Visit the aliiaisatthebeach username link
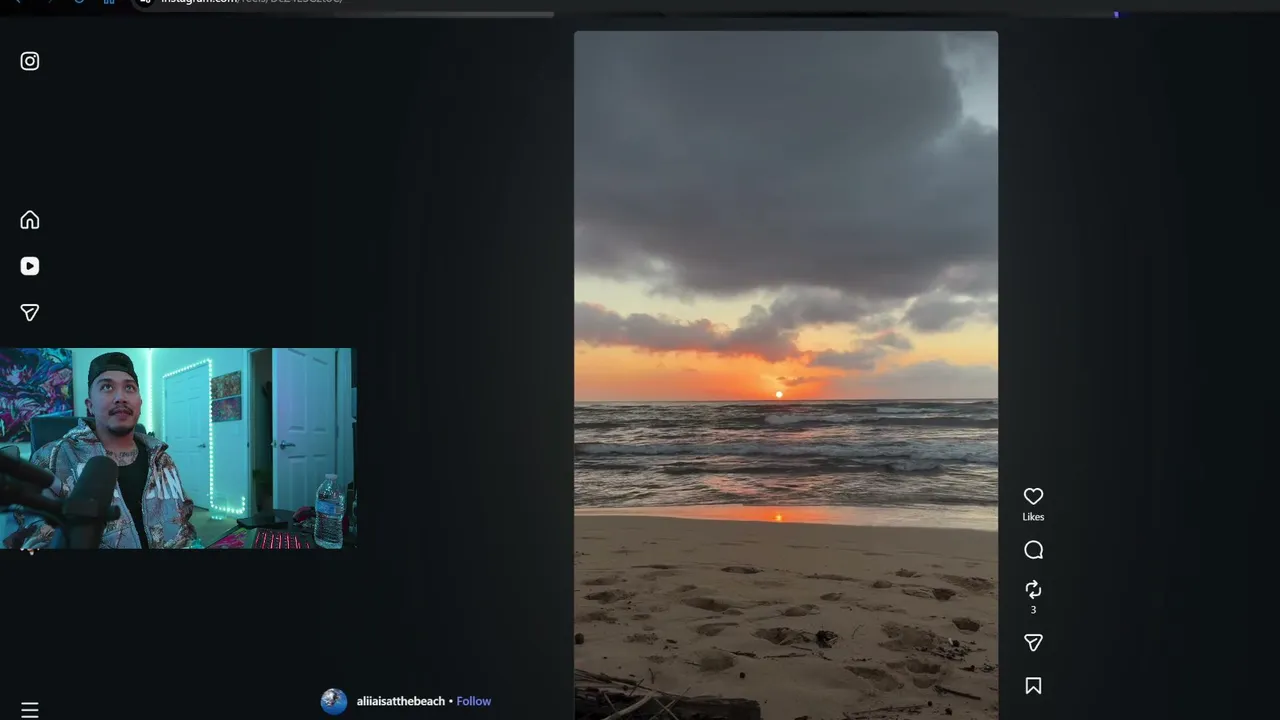Viewport: 1280px width, 720px height. point(401,701)
